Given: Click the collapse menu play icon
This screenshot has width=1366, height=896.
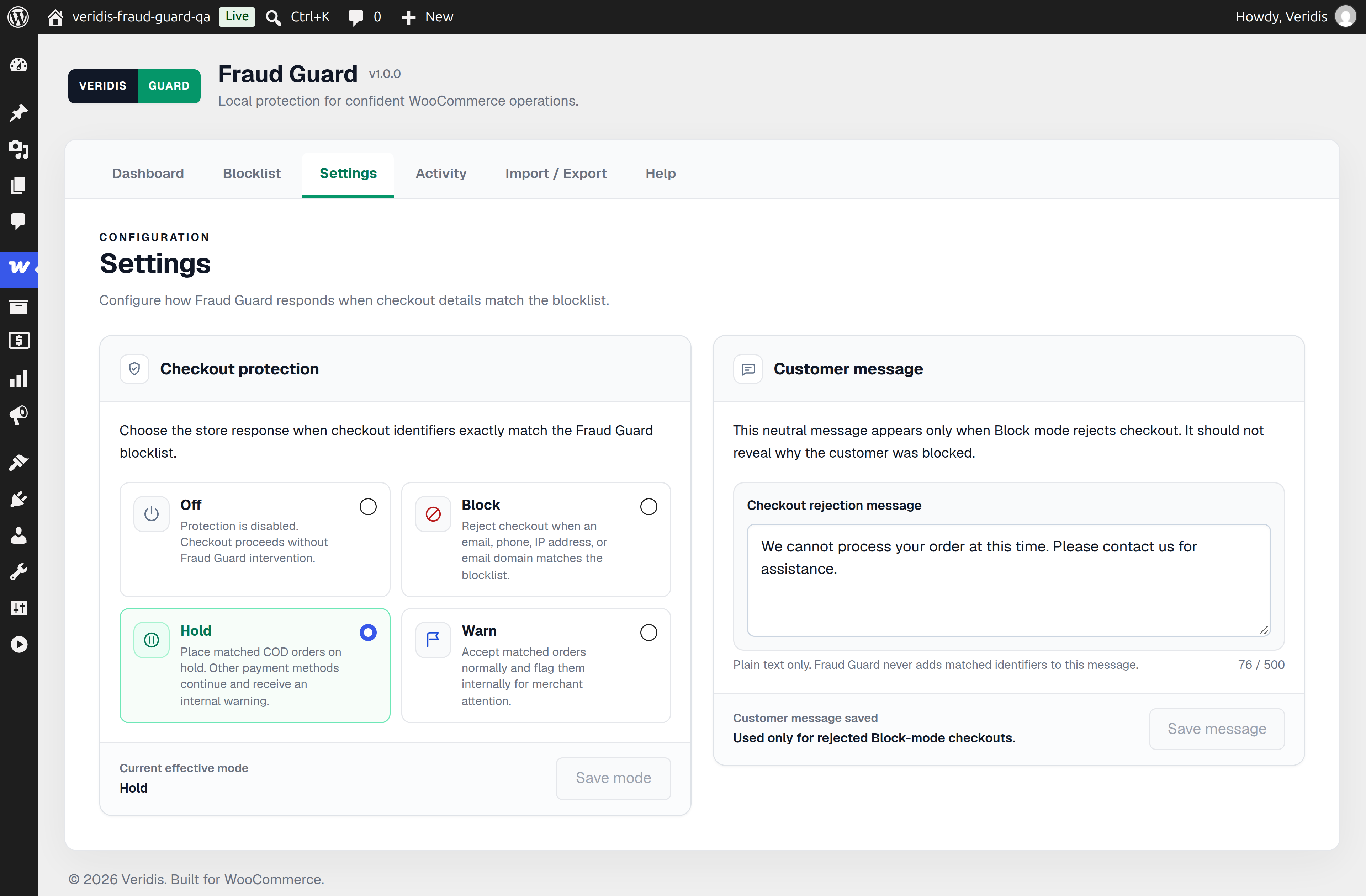Looking at the screenshot, I should coord(18,645).
